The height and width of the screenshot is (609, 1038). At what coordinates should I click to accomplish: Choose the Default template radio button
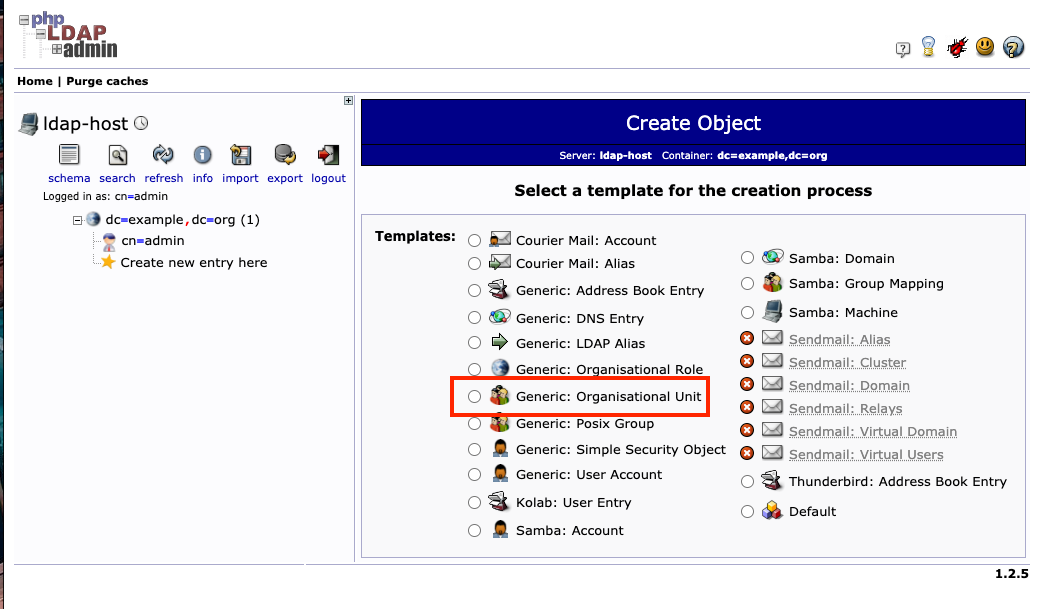[747, 512]
